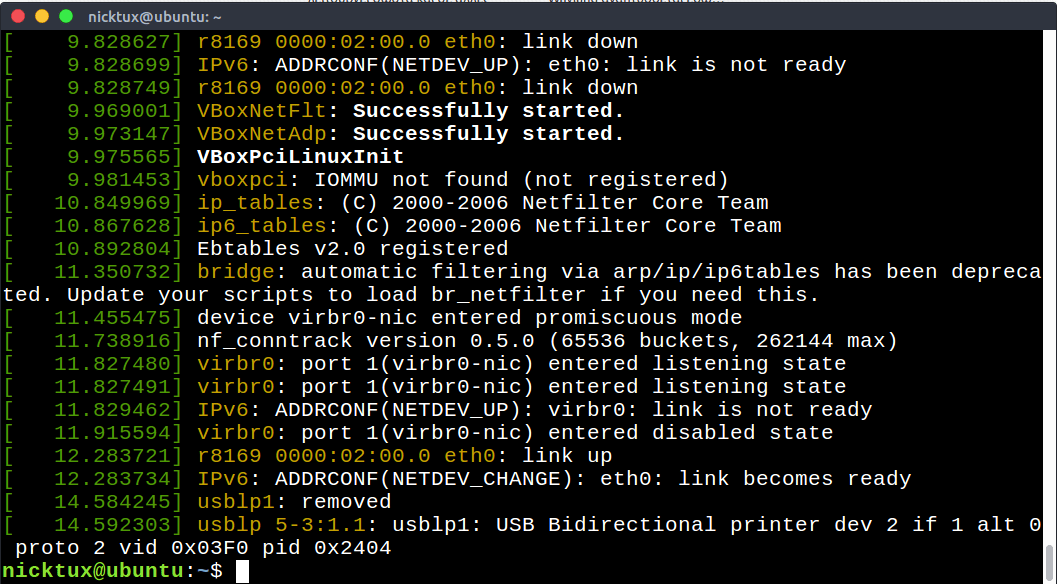1057x584 pixels.
Task: Maximize the terminal using the green button
Action: tap(66, 17)
